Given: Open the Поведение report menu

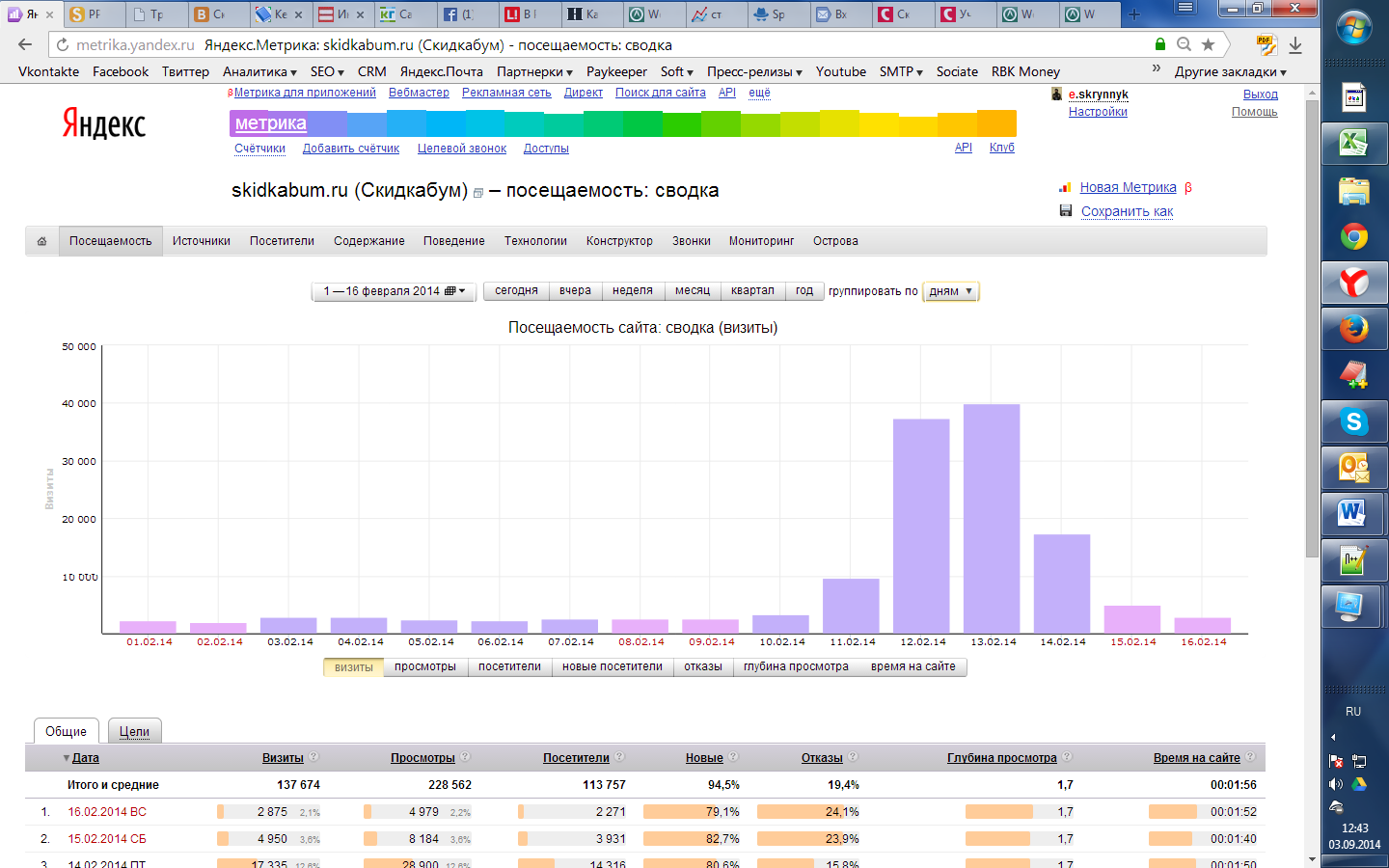Looking at the screenshot, I should point(454,241).
